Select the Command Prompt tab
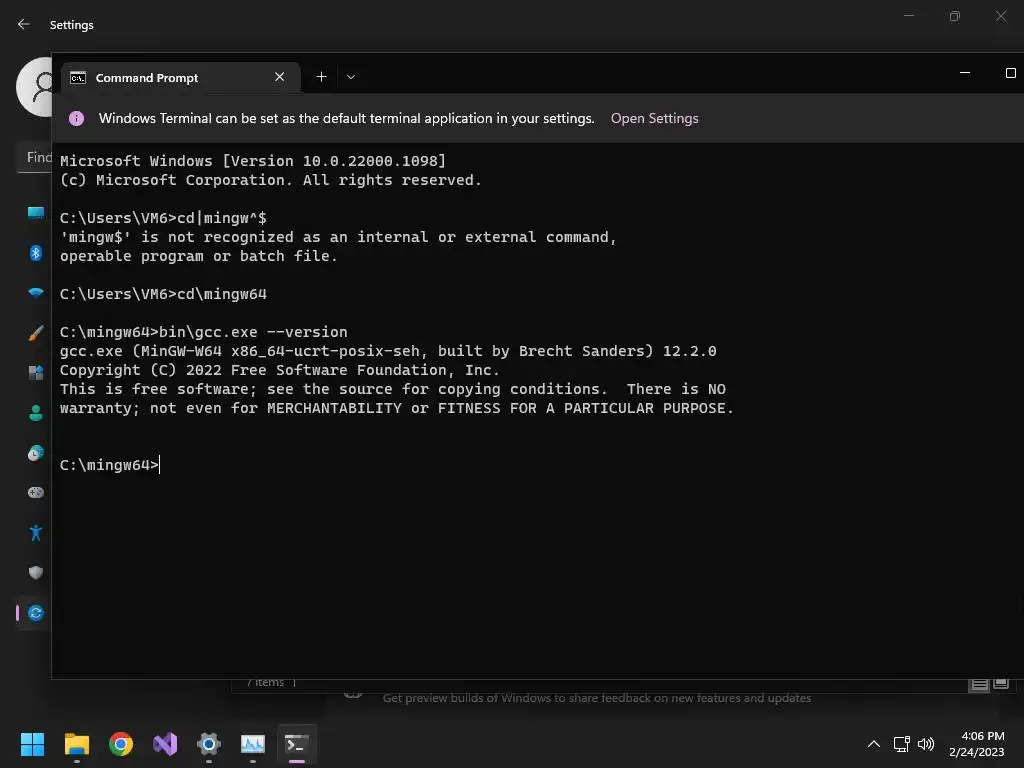The image size is (1024, 768). pyautogui.click(x=181, y=78)
